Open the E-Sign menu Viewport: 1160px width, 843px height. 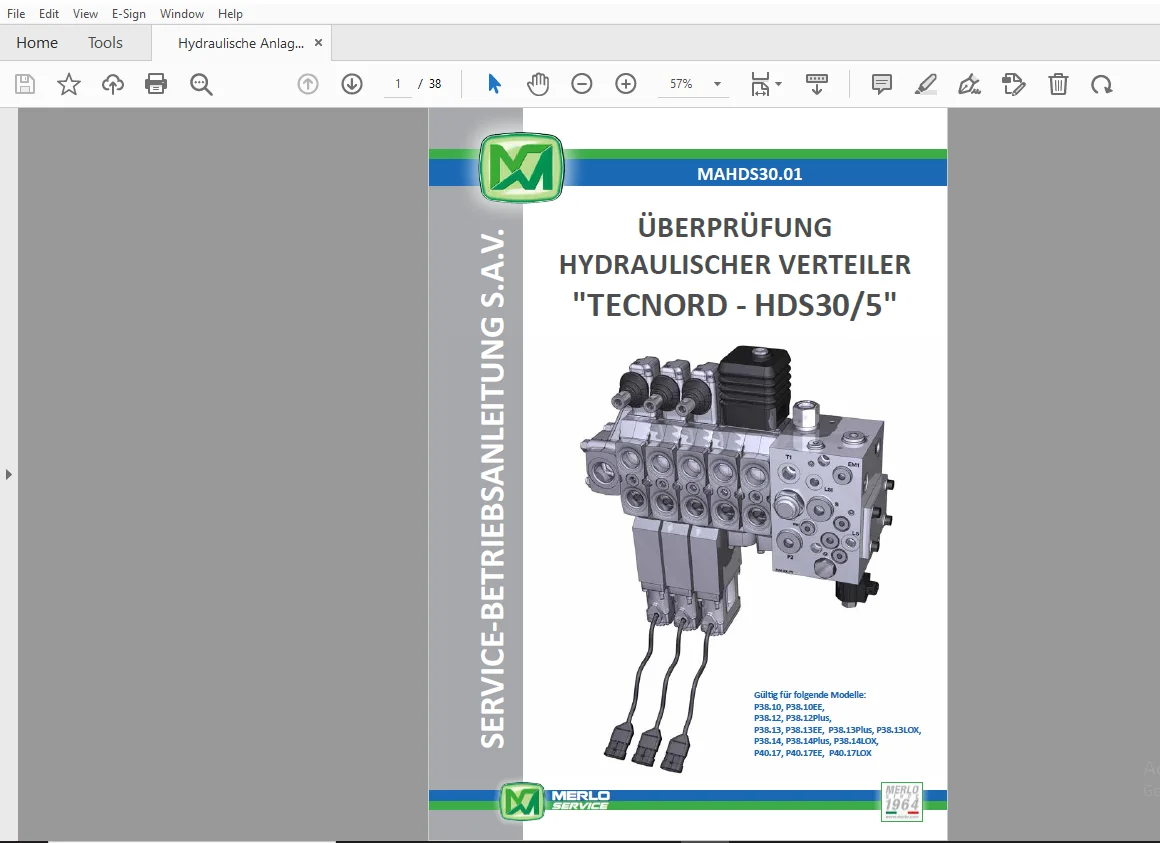pos(129,13)
